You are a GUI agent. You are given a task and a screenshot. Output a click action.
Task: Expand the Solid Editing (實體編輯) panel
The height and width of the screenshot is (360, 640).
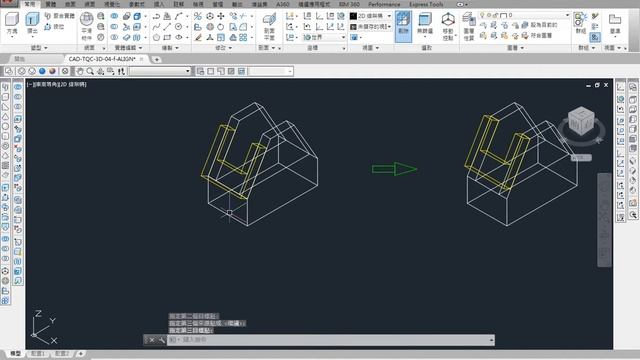click(128, 48)
